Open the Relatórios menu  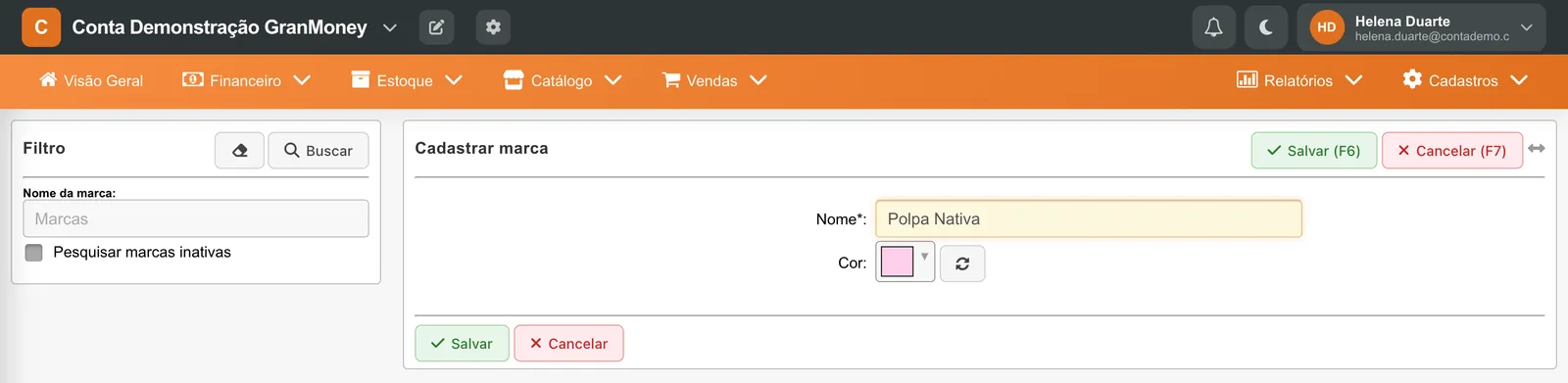click(1299, 80)
